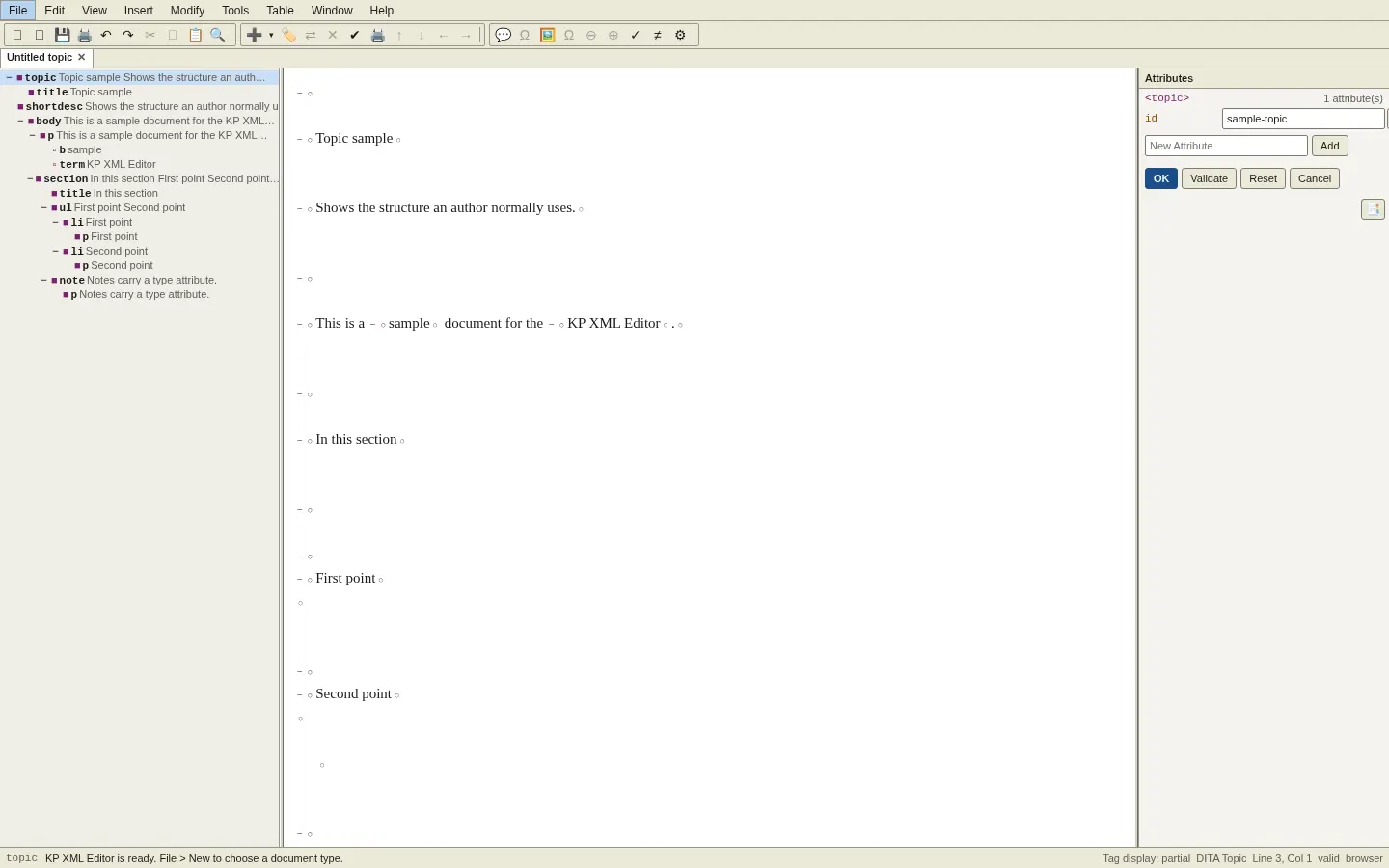Collapse the li First point node

coord(55,222)
